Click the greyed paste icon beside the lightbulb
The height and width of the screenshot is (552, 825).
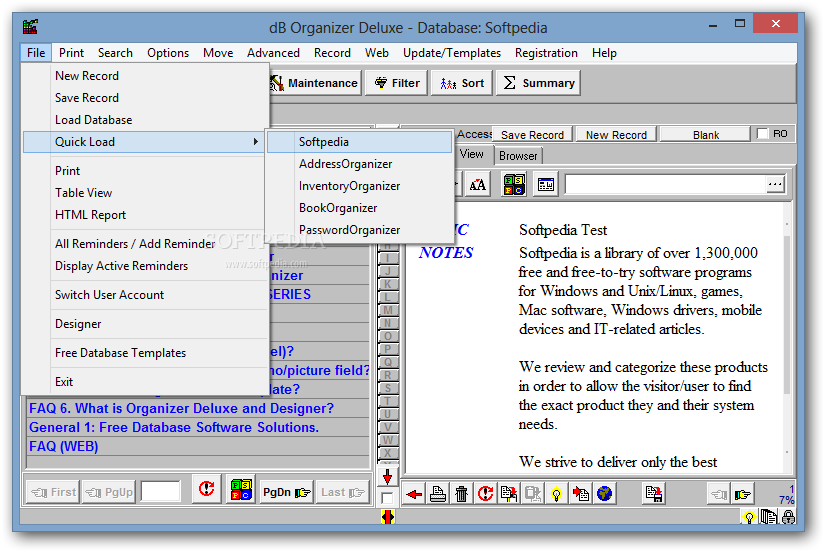[532, 494]
